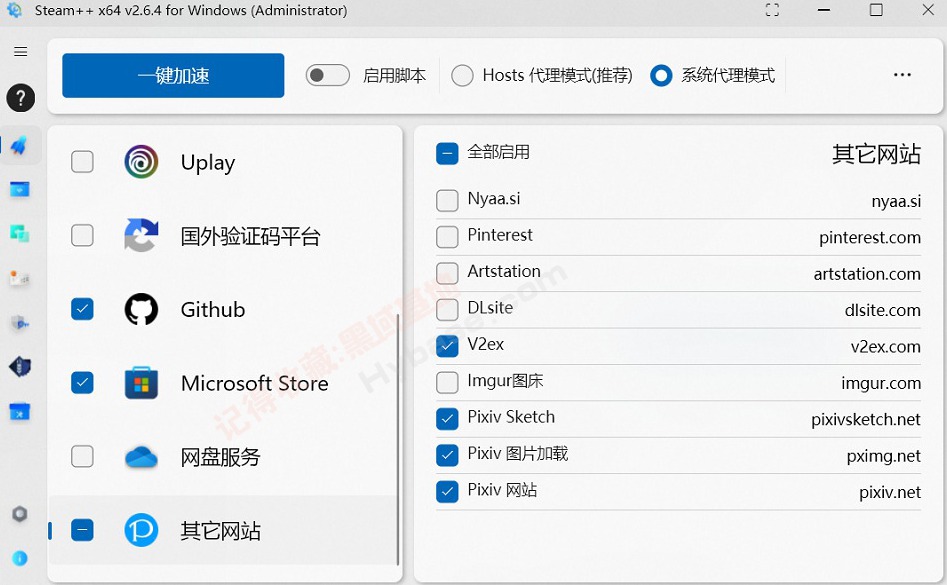This screenshot has height=585, width=947.
Task: Click the Pixiv P logo
Action: 141,530
